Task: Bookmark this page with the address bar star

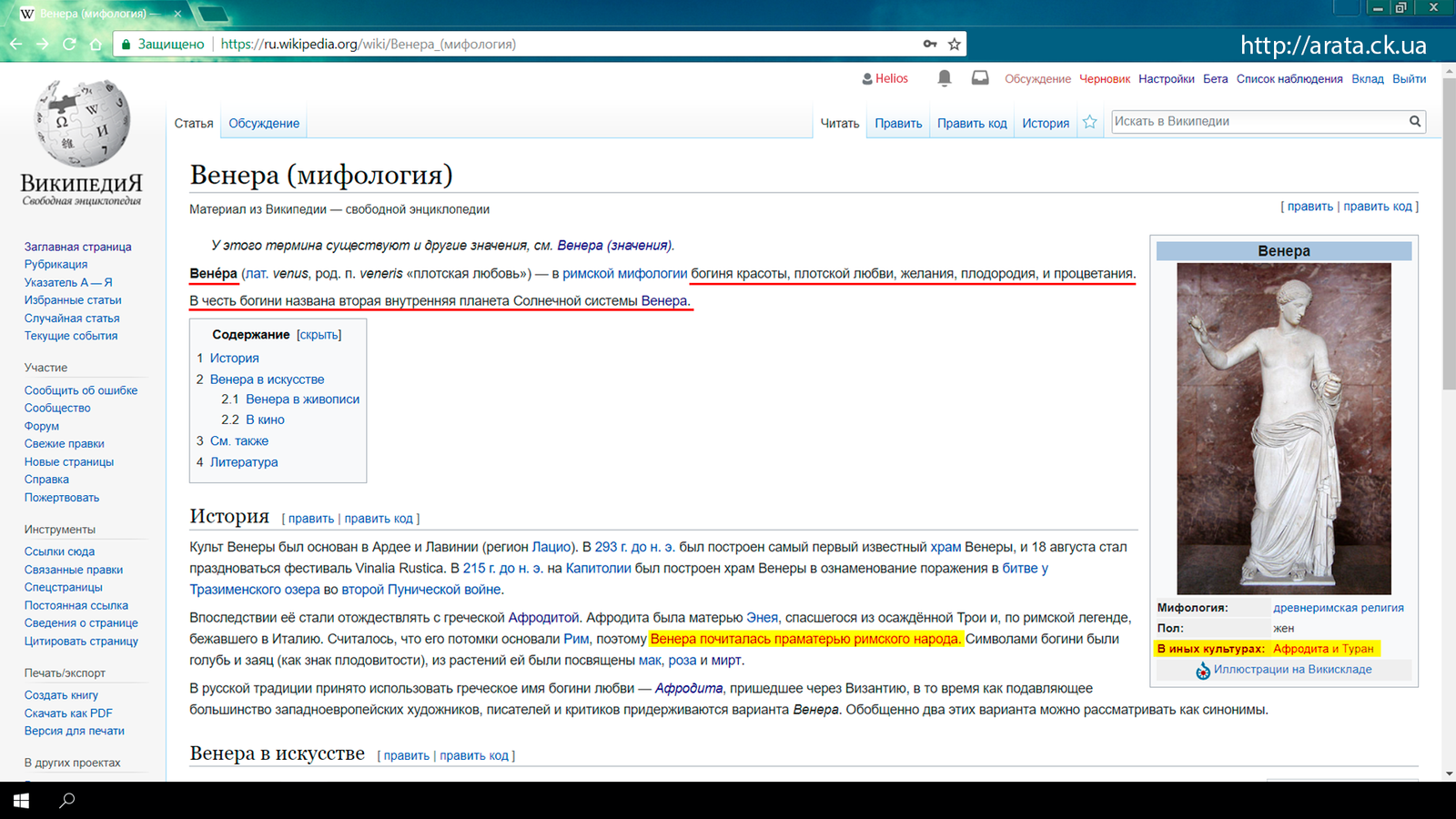Action: click(x=955, y=44)
